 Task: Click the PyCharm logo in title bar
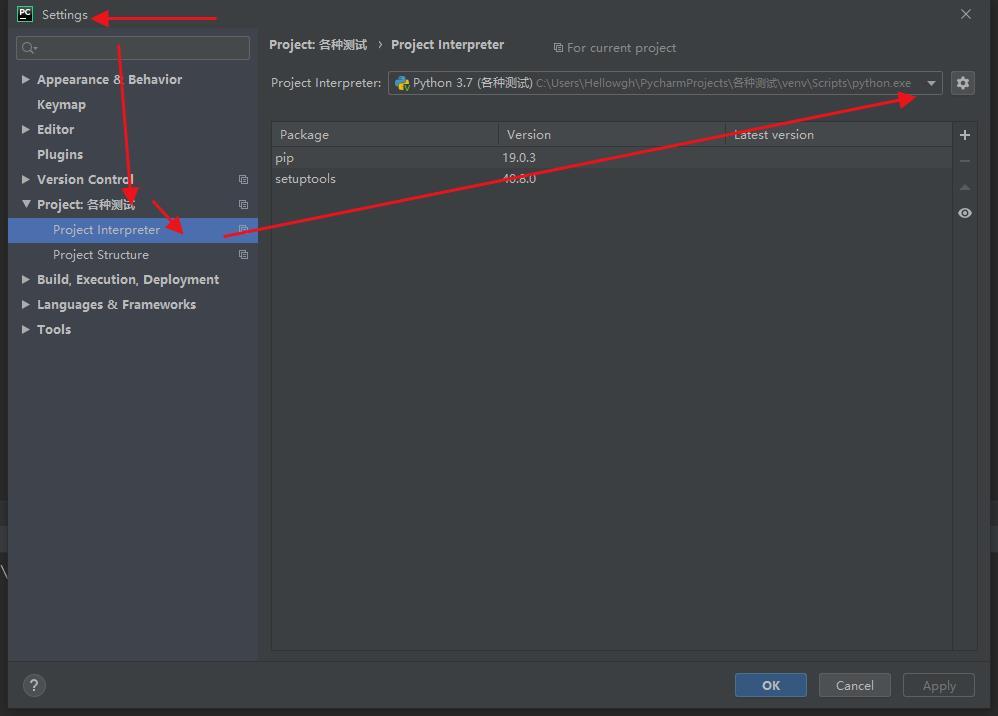(x=25, y=14)
